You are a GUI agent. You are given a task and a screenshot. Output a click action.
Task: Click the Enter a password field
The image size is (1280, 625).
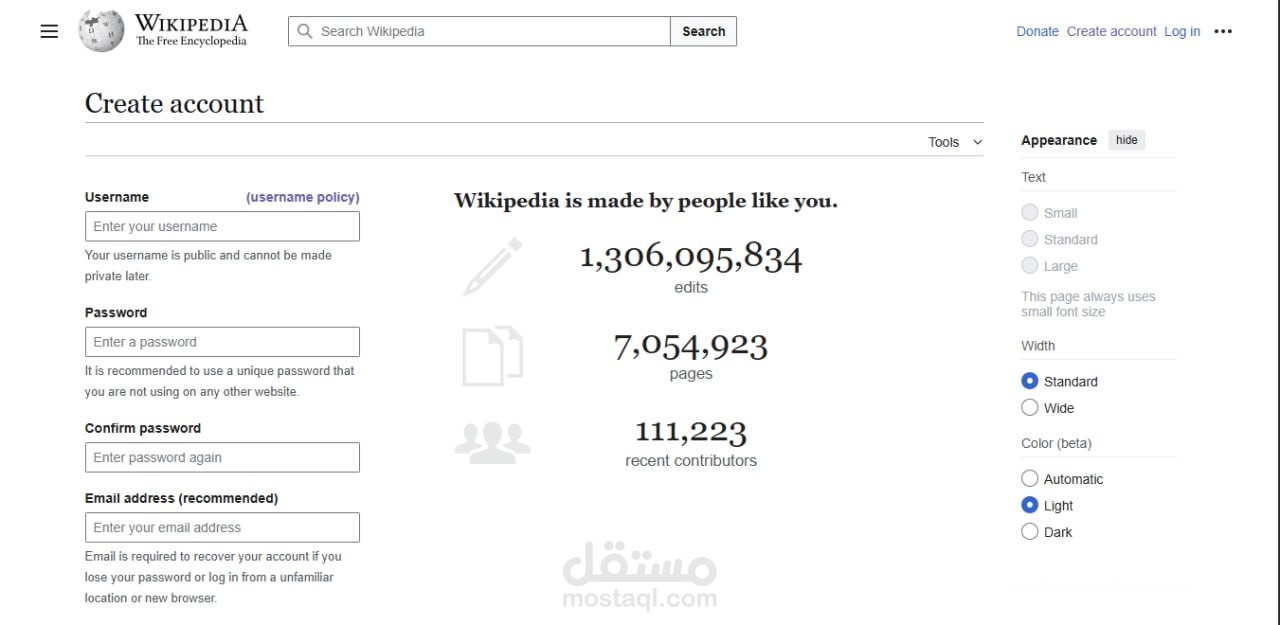coord(222,342)
